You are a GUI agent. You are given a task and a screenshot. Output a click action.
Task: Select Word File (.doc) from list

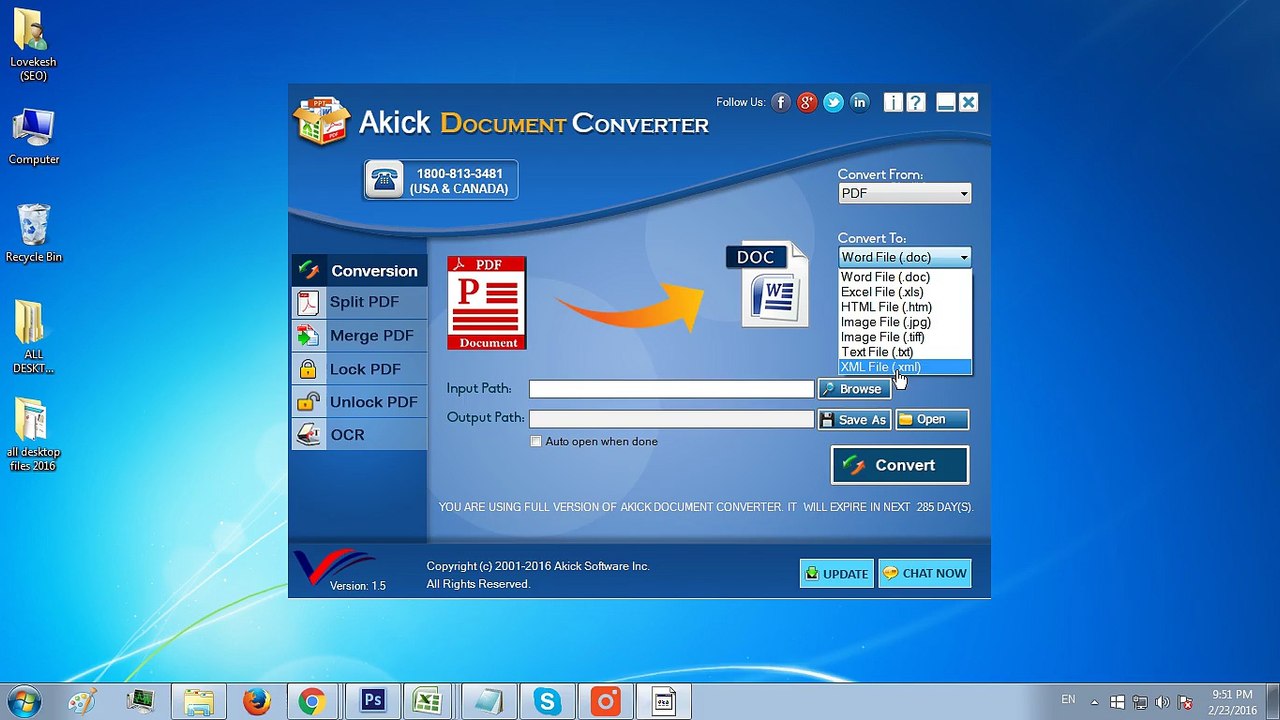pos(904,277)
